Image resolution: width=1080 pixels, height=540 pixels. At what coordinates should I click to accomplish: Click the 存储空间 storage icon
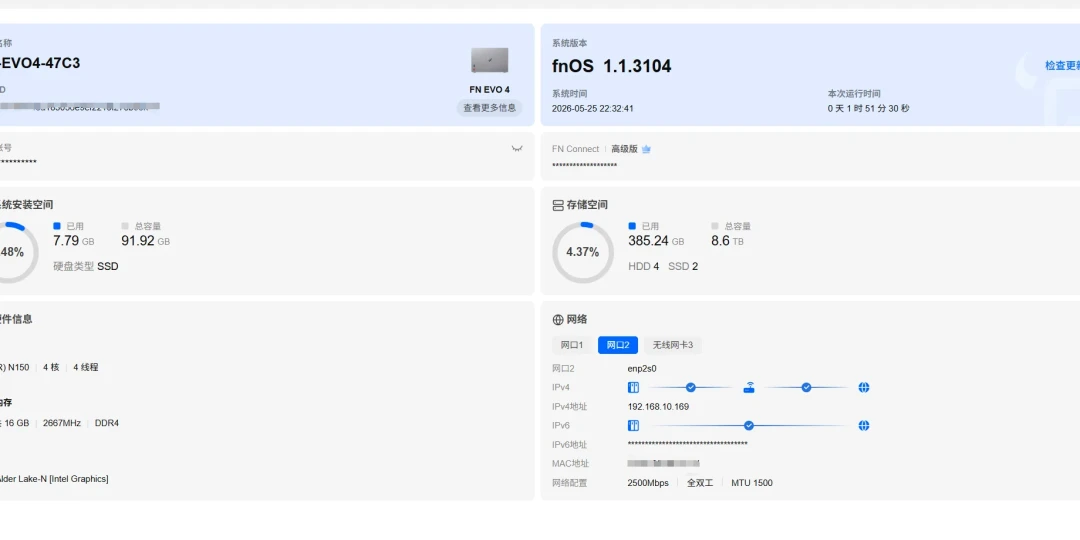[x=558, y=205]
